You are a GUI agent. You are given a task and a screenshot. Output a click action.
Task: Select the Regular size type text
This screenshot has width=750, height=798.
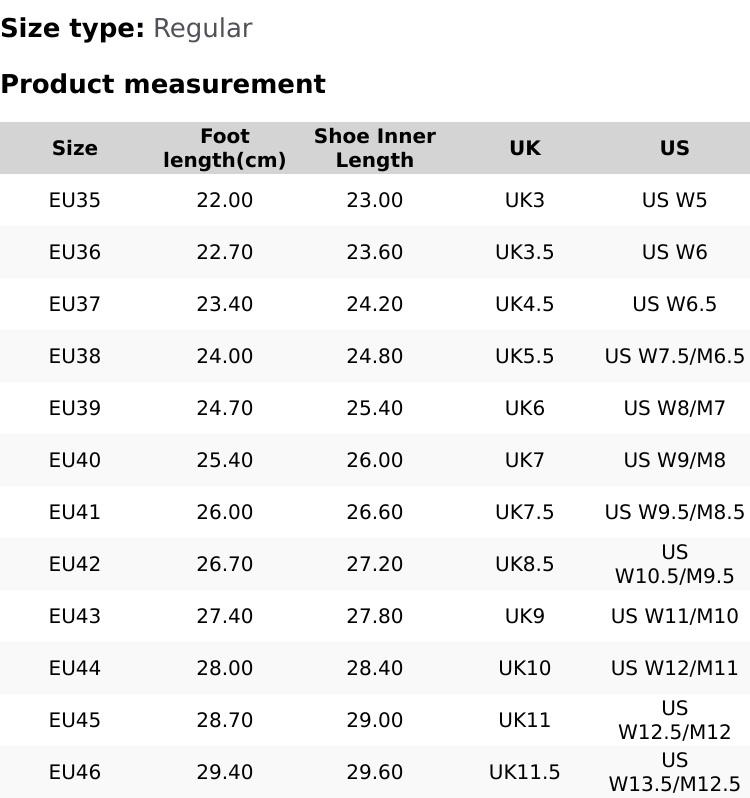[202, 28]
